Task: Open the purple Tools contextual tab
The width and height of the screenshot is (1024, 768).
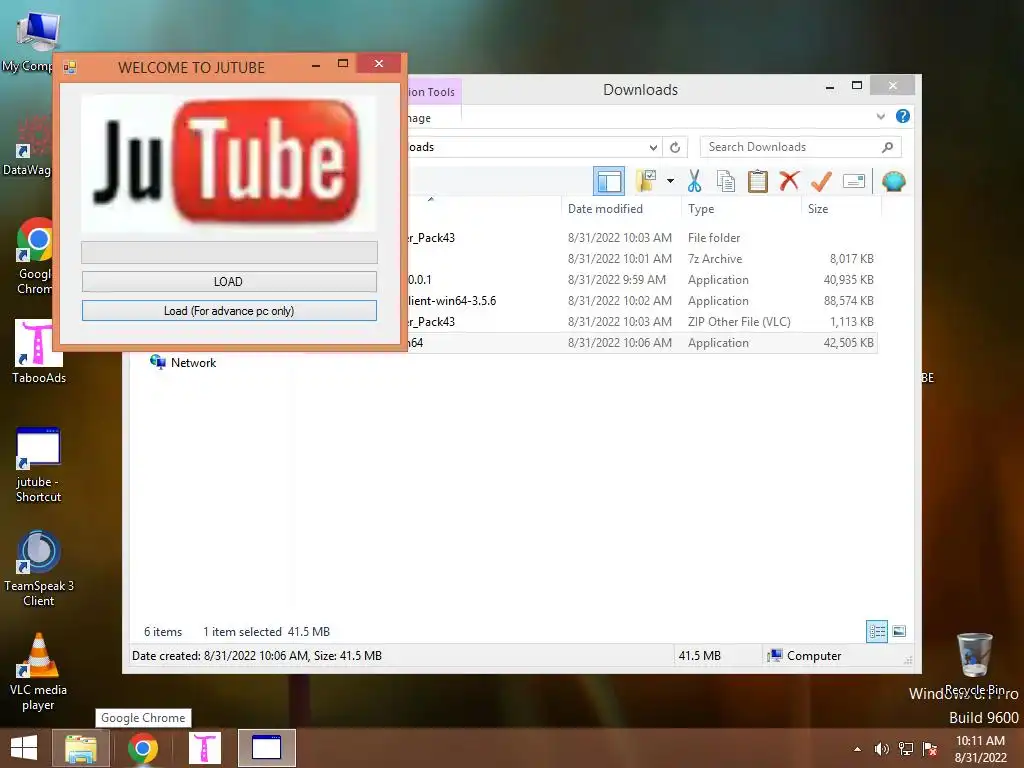Action: 434,91
